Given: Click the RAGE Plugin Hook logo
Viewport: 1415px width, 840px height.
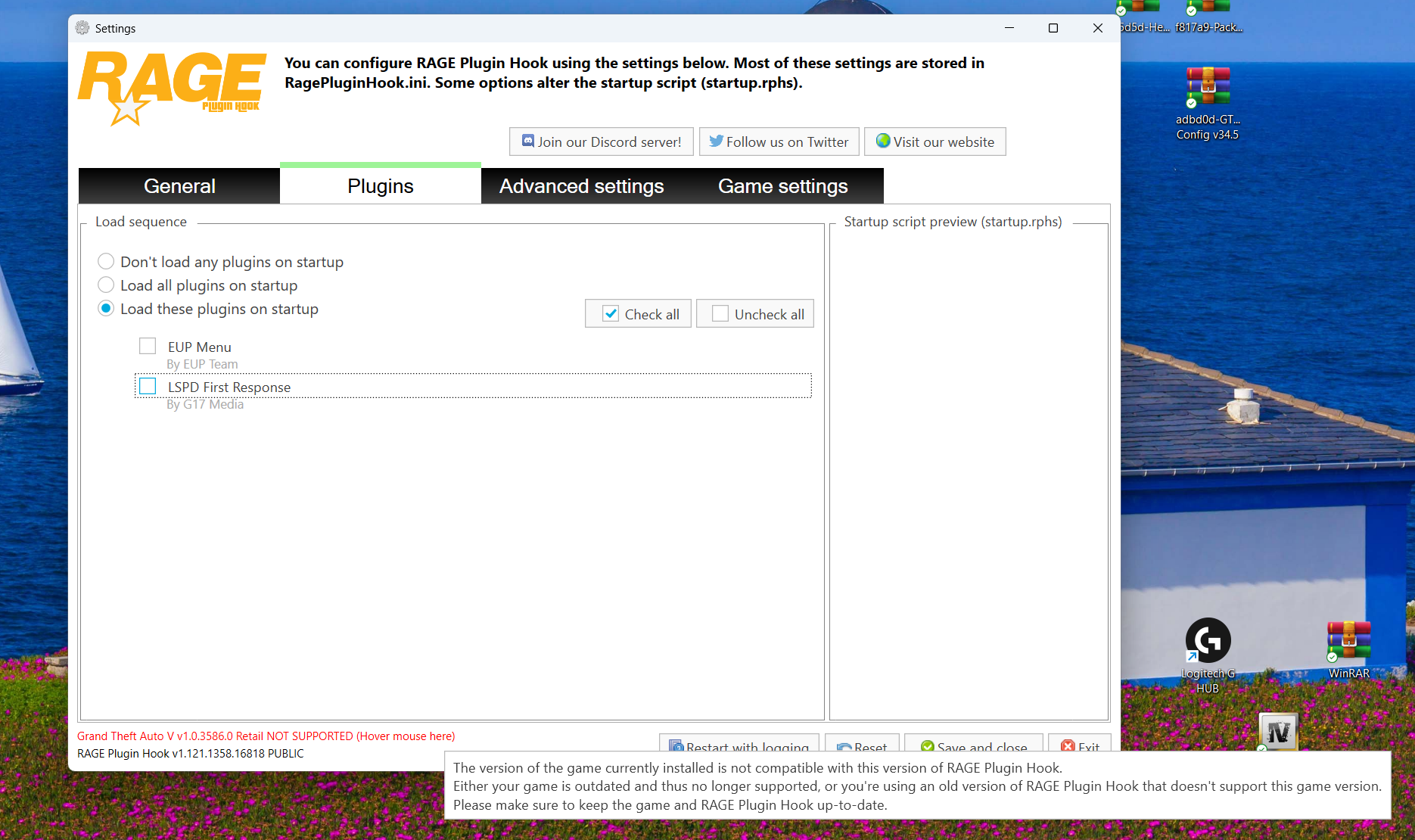Looking at the screenshot, I should point(173,88).
